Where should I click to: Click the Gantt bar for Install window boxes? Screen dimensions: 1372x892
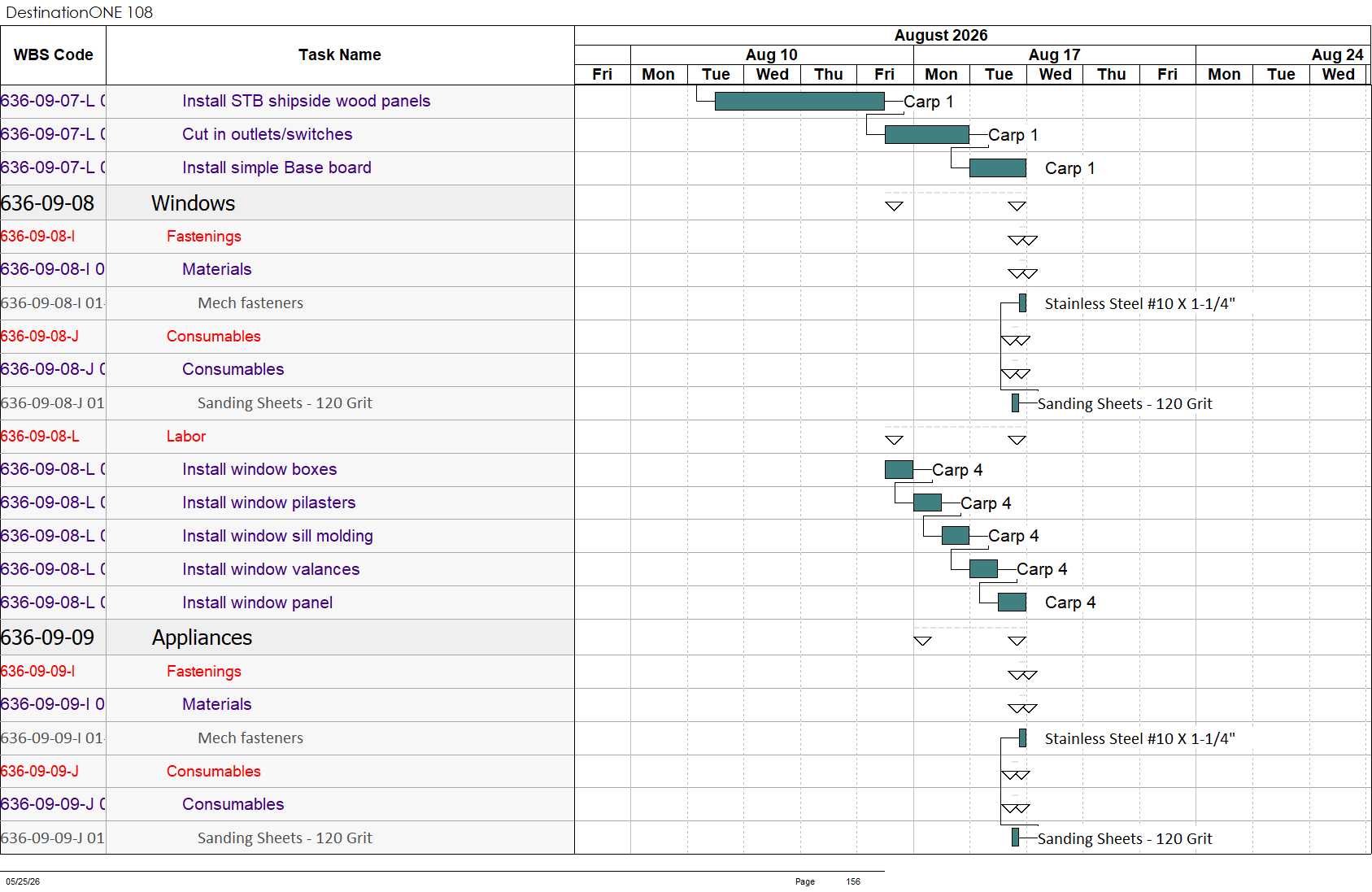pyautogui.click(x=899, y=469)
